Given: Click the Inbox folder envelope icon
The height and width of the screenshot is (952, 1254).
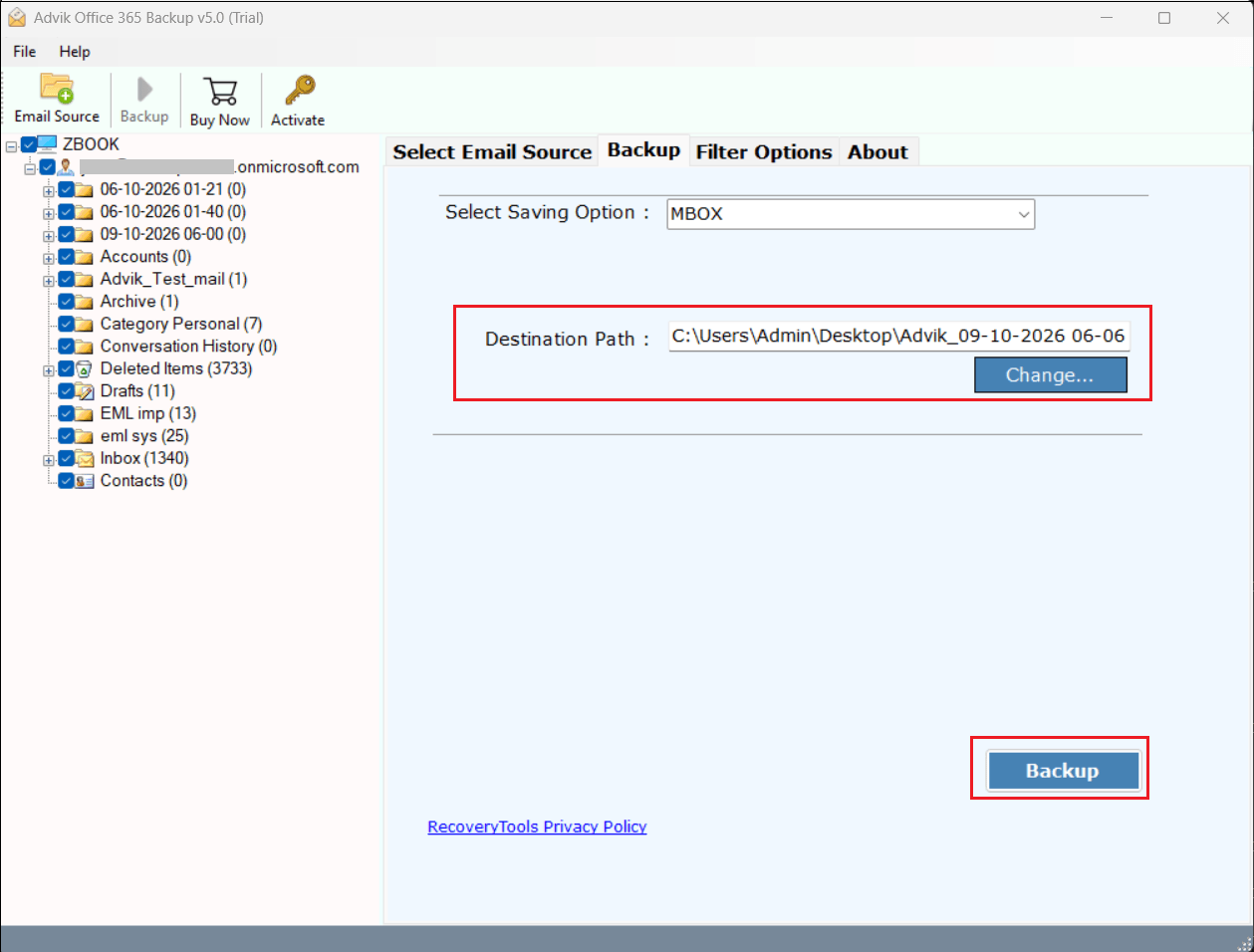Looking at the screenshot, I should (x=84, y=459).
